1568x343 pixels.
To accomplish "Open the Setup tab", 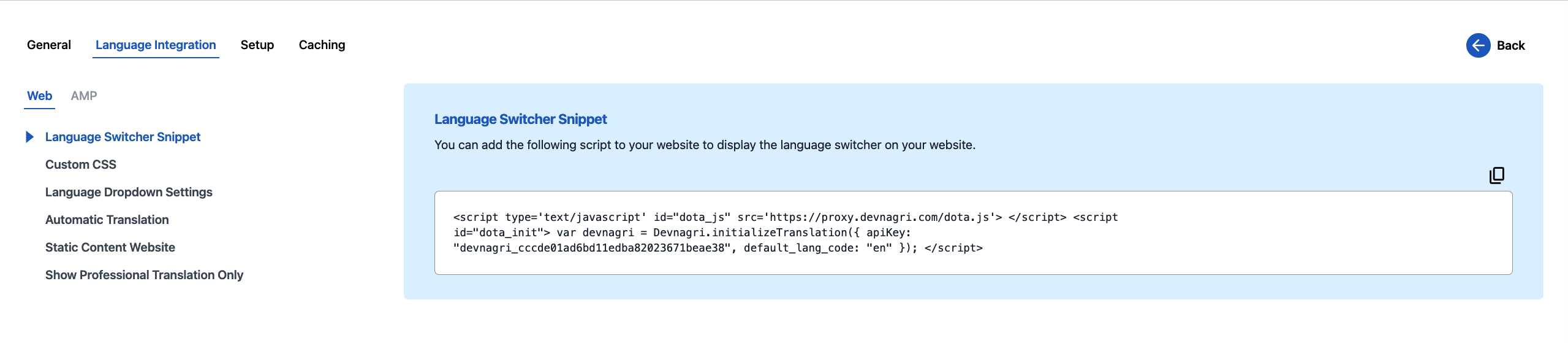I will coord(257,45).
